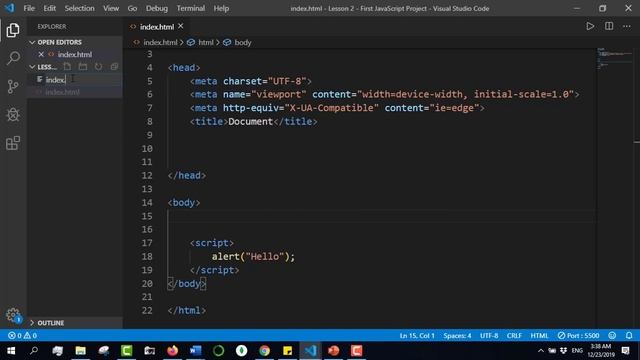
Task: Open Sticky Notes from the taskbar
Action: 287,351
